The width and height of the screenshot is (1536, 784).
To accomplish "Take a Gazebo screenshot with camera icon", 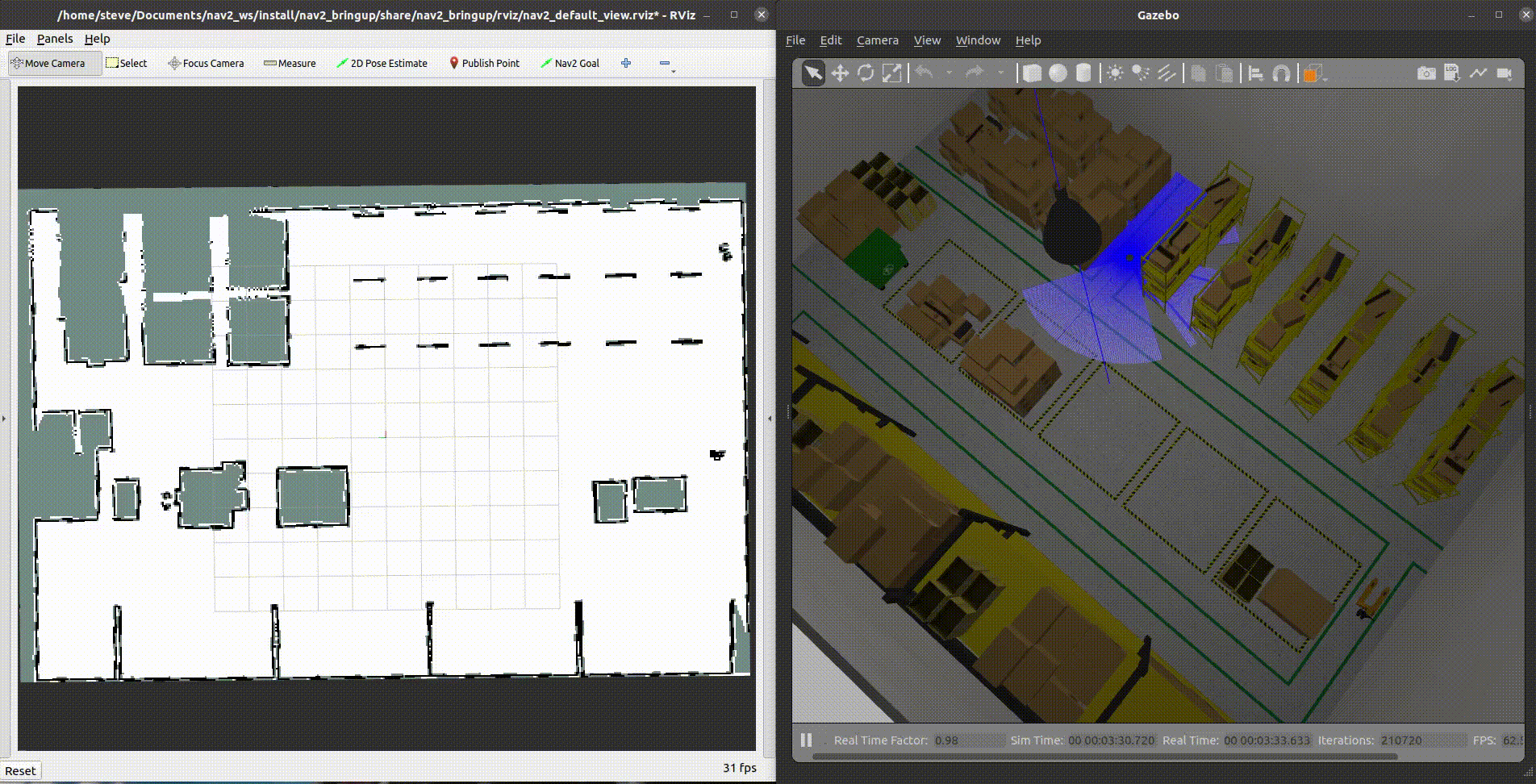I will point(1426,73).
